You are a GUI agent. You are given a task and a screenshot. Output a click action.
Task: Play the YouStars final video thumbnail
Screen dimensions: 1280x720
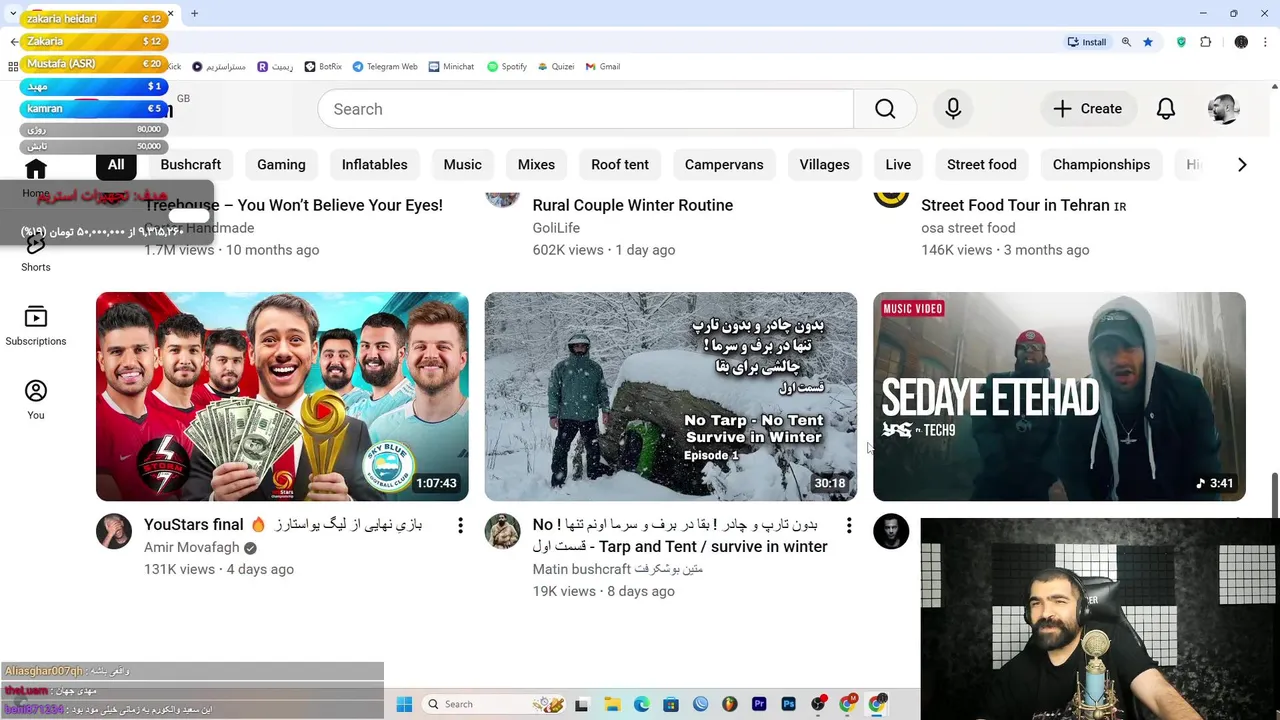point(282,396)
